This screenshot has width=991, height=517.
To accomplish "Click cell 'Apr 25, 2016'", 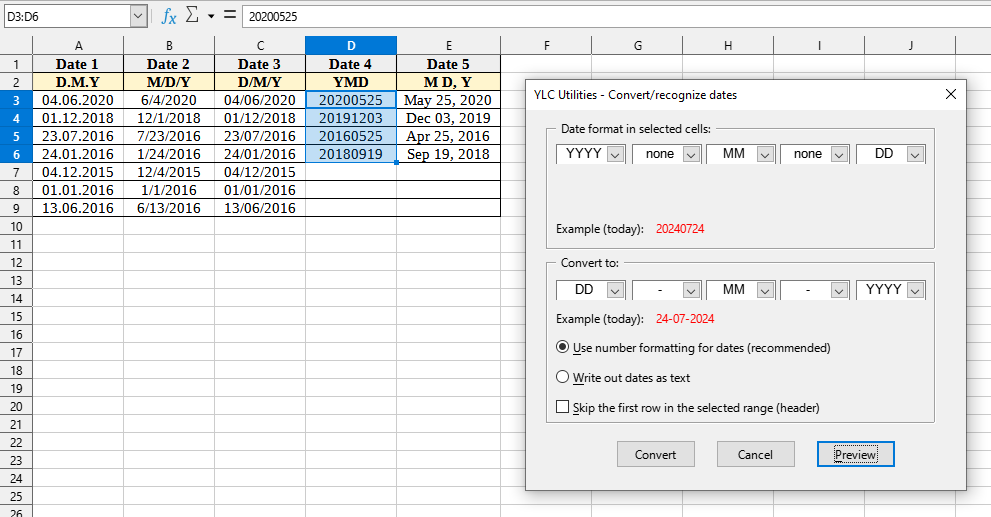I will pos(449,136).
